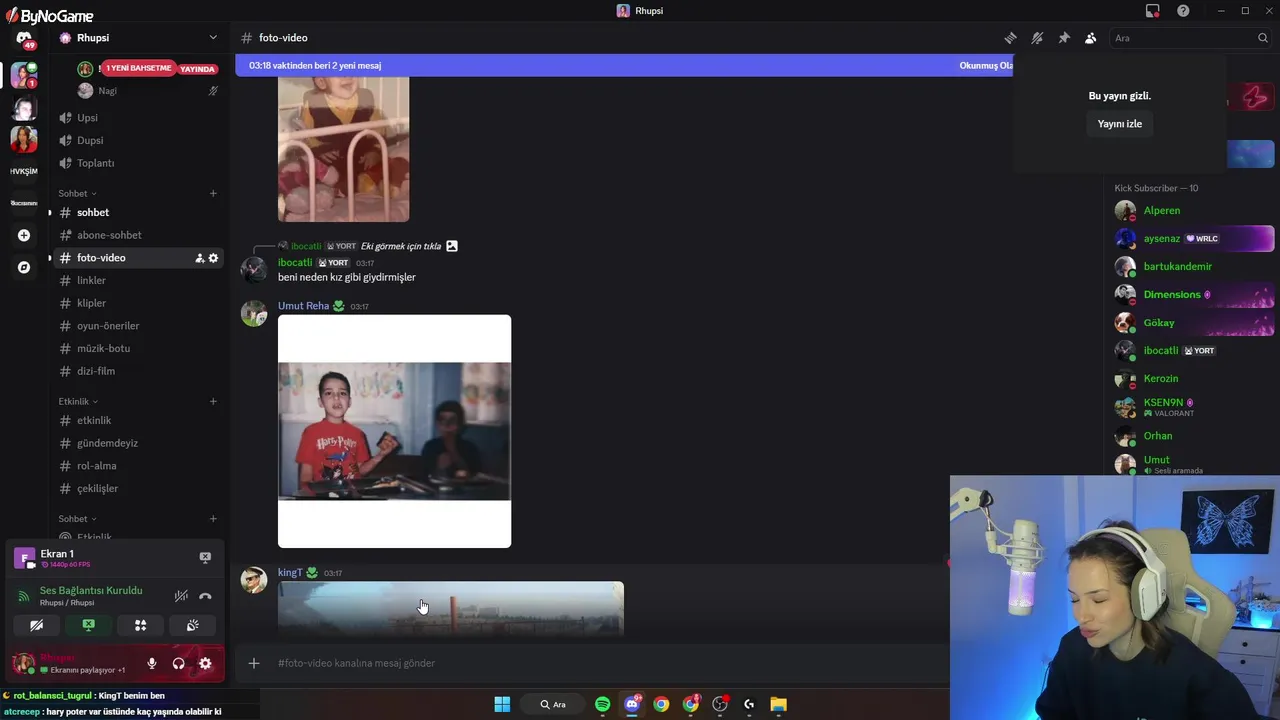
Task: Click Ses Bağlantısı Kuruldu connection status
Action: [x=91, y=590]
